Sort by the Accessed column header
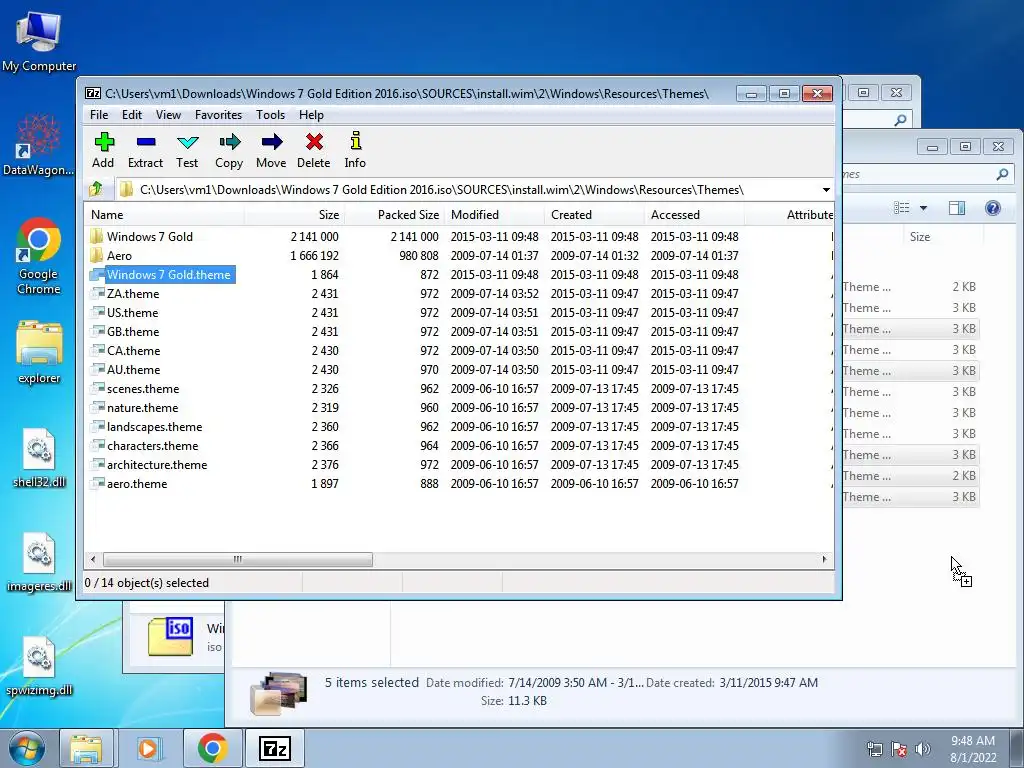The image size is (1024, 768). click(x=694, y=215)
